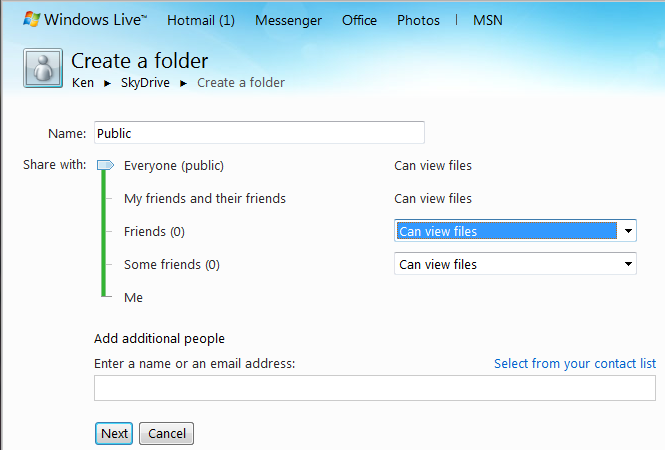Click the folder Name field containing Public
The height and width of the screenshot is (450, 665).
[x=259, y=133]
